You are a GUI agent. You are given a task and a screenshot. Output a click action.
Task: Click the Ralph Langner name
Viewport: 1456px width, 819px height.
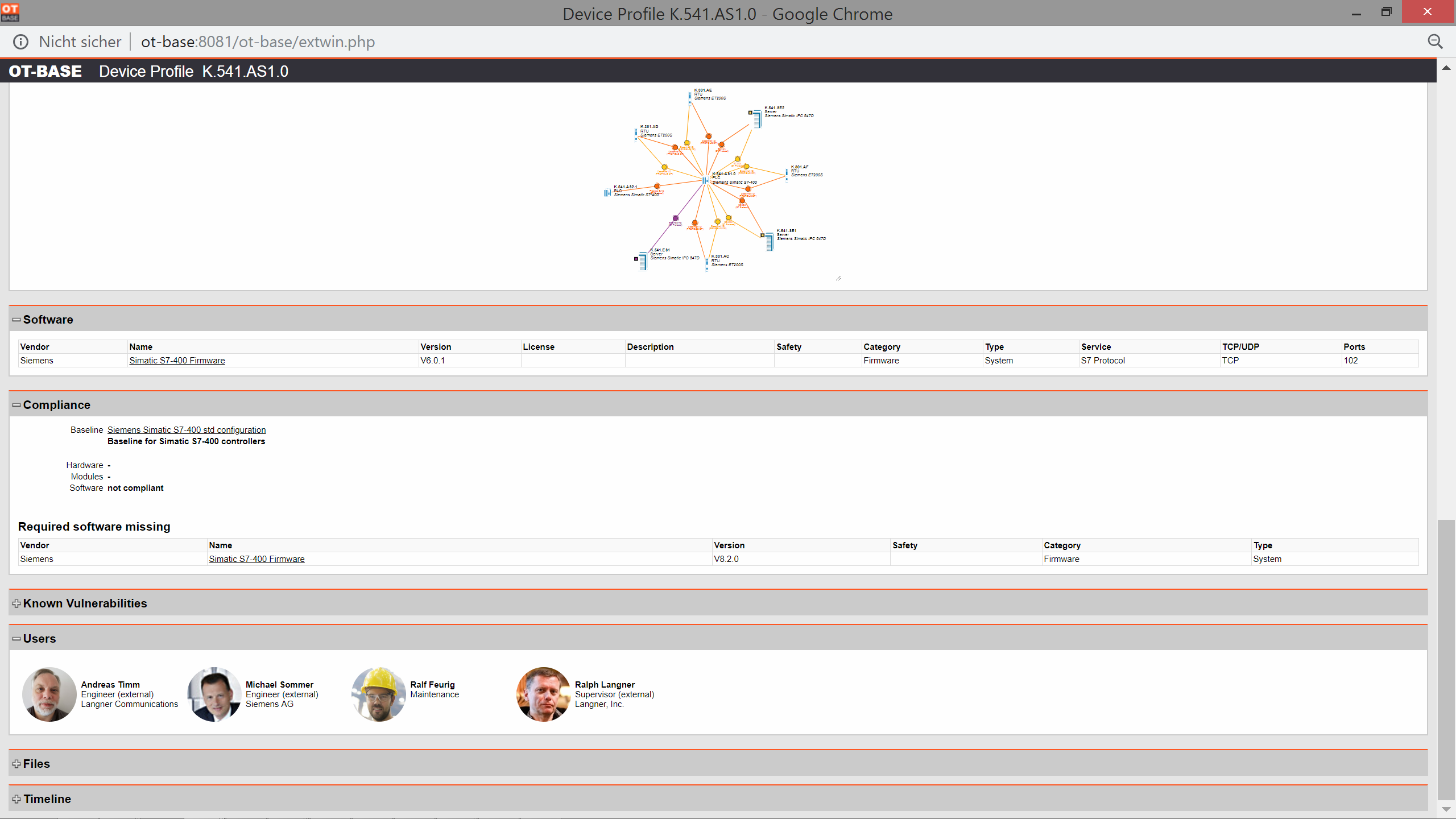point(605,685)
